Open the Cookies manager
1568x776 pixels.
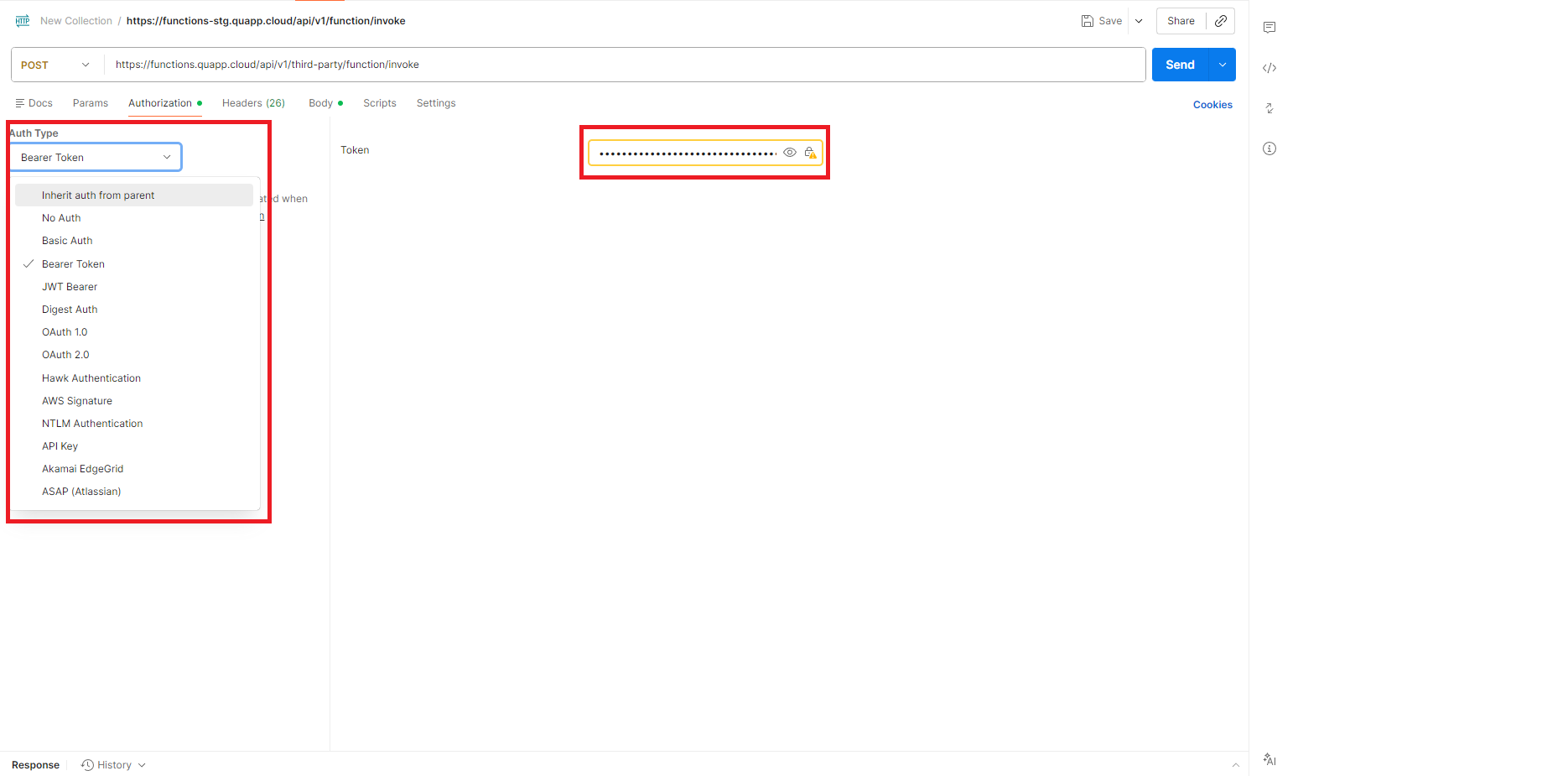[1212, 104]
